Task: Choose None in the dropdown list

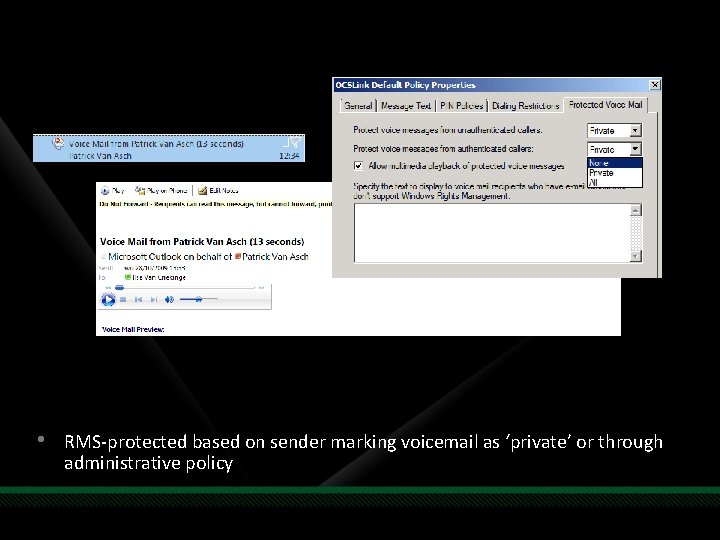Action: 614,163
